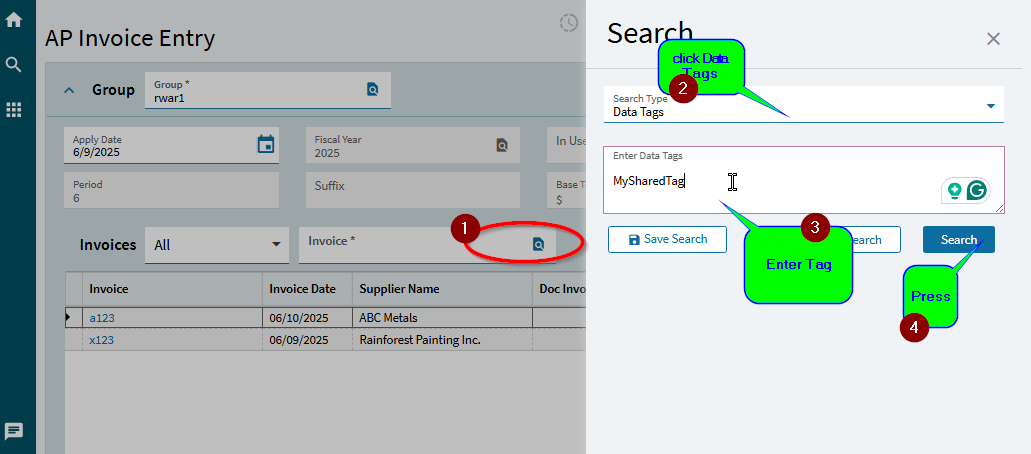The height and width of the screenshot is (454, 1031).
Task: Open invoice x123 link
Action: (x=102, y=340)
